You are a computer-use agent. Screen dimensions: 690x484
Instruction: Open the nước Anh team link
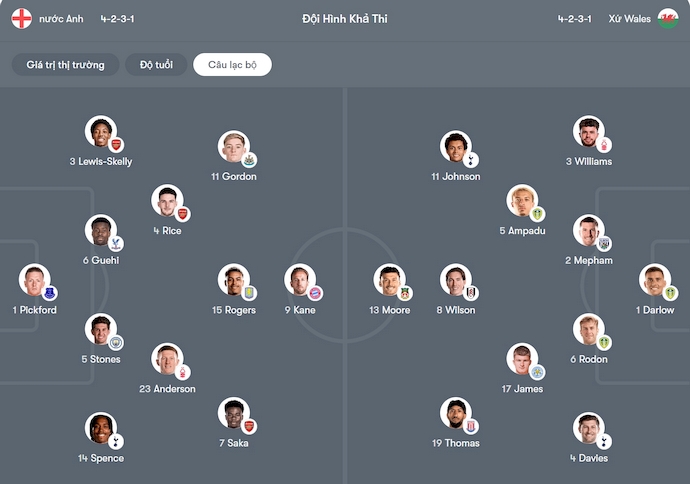(62, 19)
